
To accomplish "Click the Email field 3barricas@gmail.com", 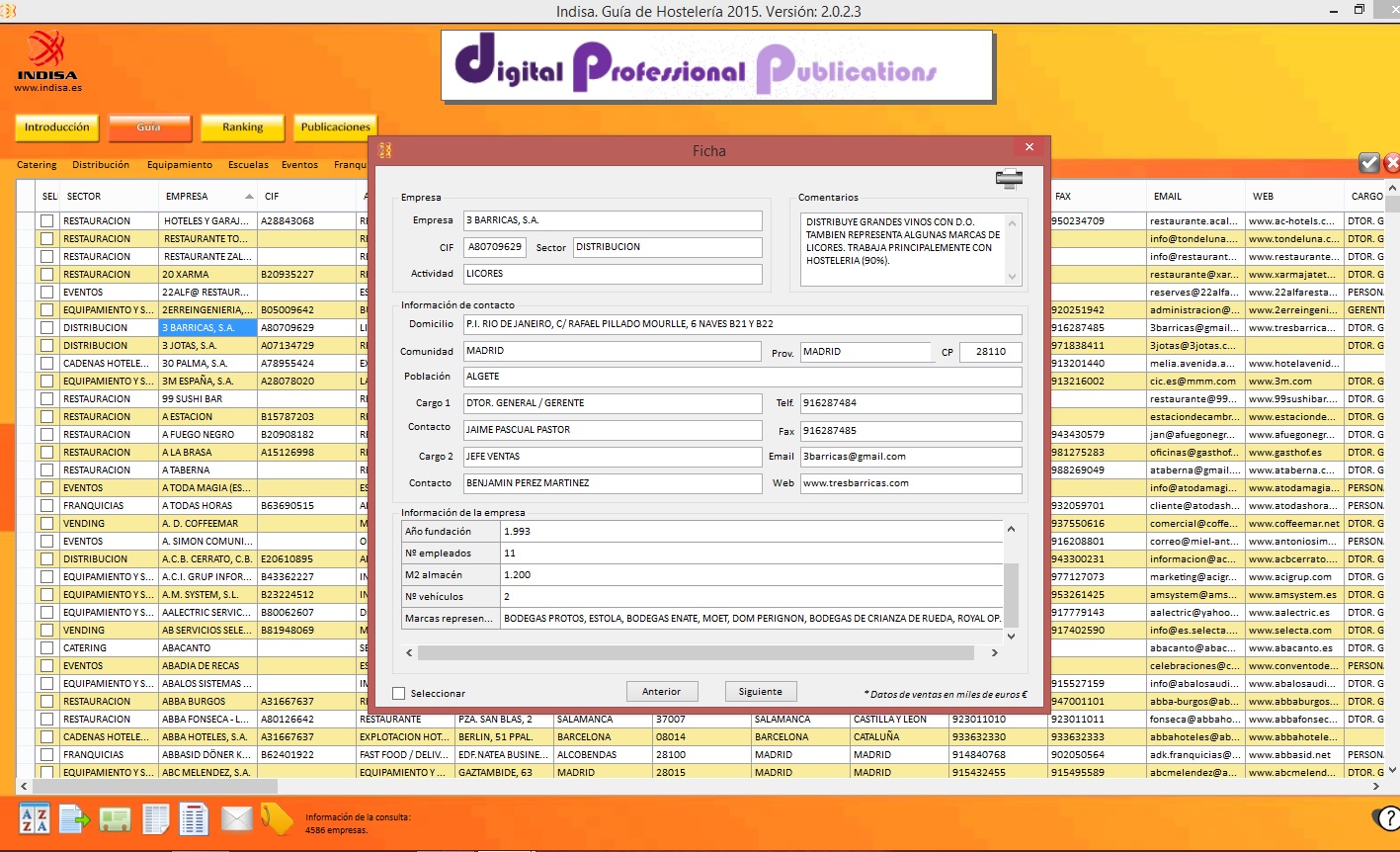I will coord(911,457).
